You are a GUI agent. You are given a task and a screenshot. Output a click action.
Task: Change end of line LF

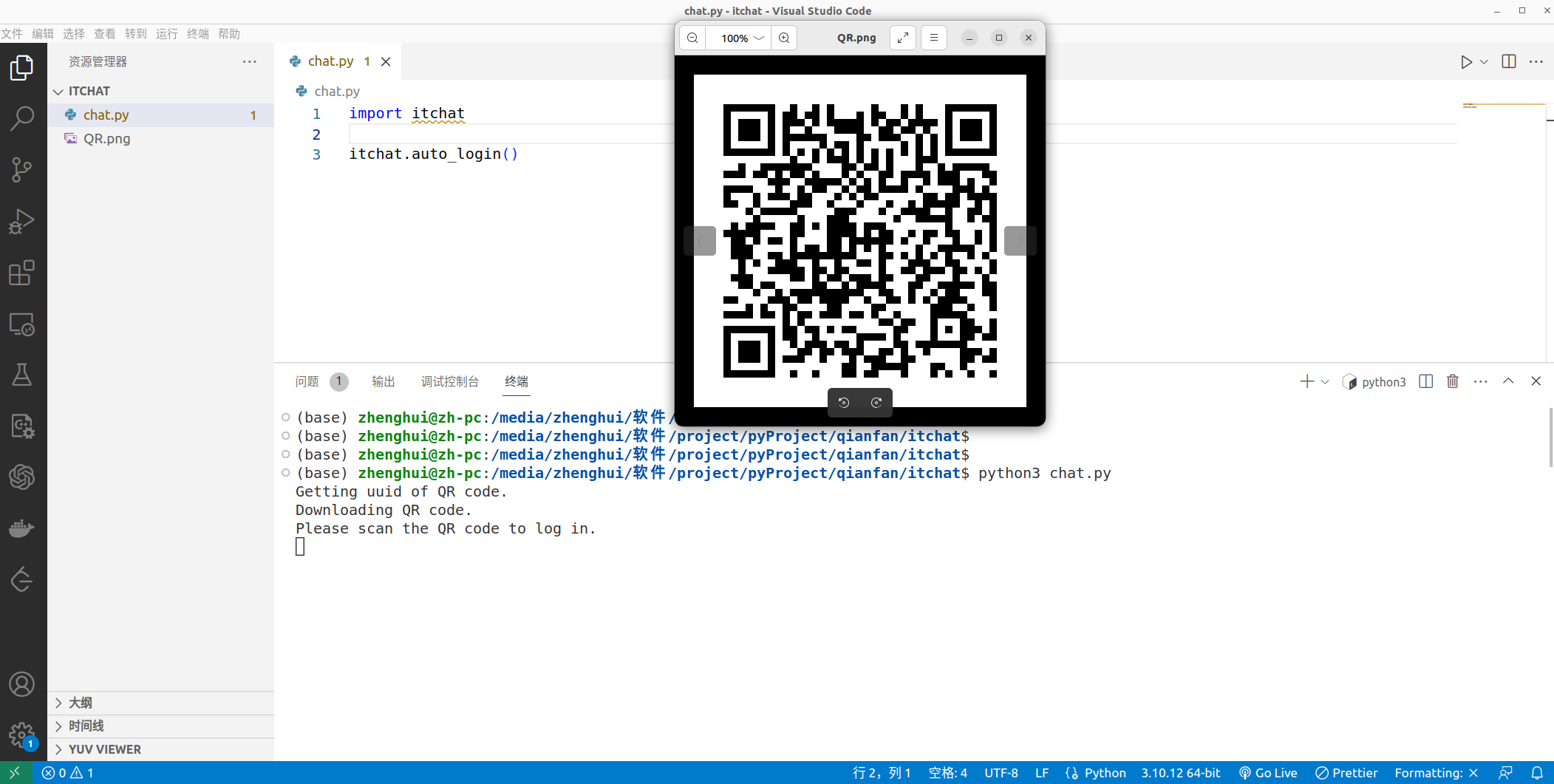pos(1042,773)
